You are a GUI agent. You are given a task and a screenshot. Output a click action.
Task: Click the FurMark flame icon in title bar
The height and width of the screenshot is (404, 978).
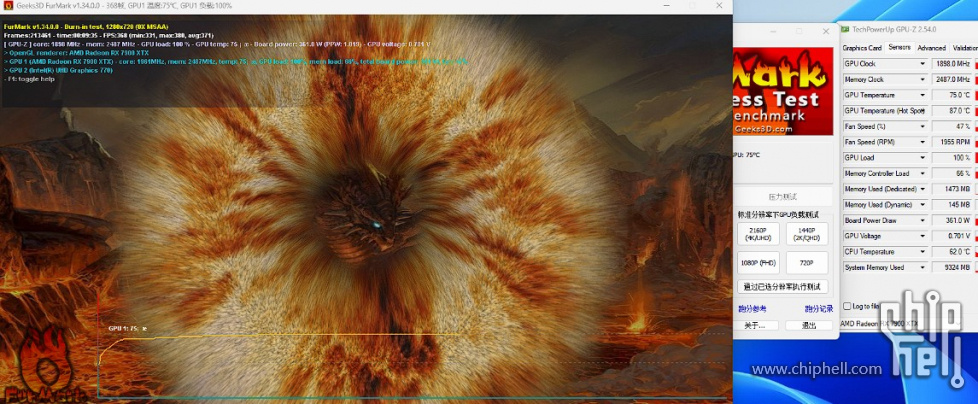pyautogui.click(x=8, y=6)
